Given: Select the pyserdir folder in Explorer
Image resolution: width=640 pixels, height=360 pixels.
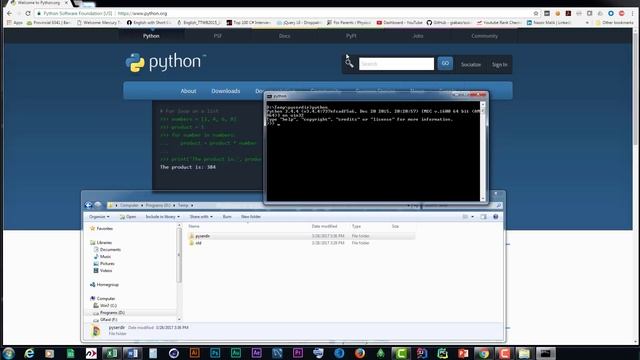Looking at the screenshot, I should [301, 236].
